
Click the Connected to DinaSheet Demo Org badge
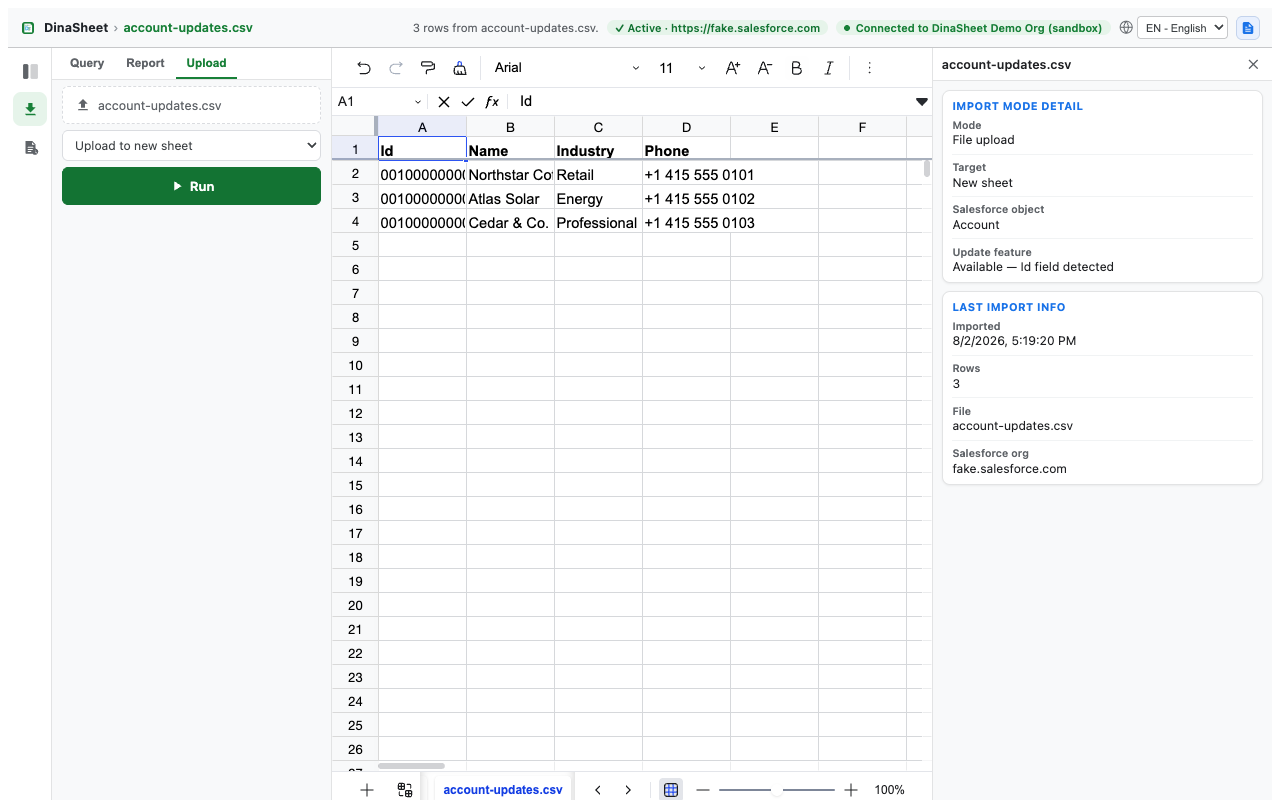(972, 28)
